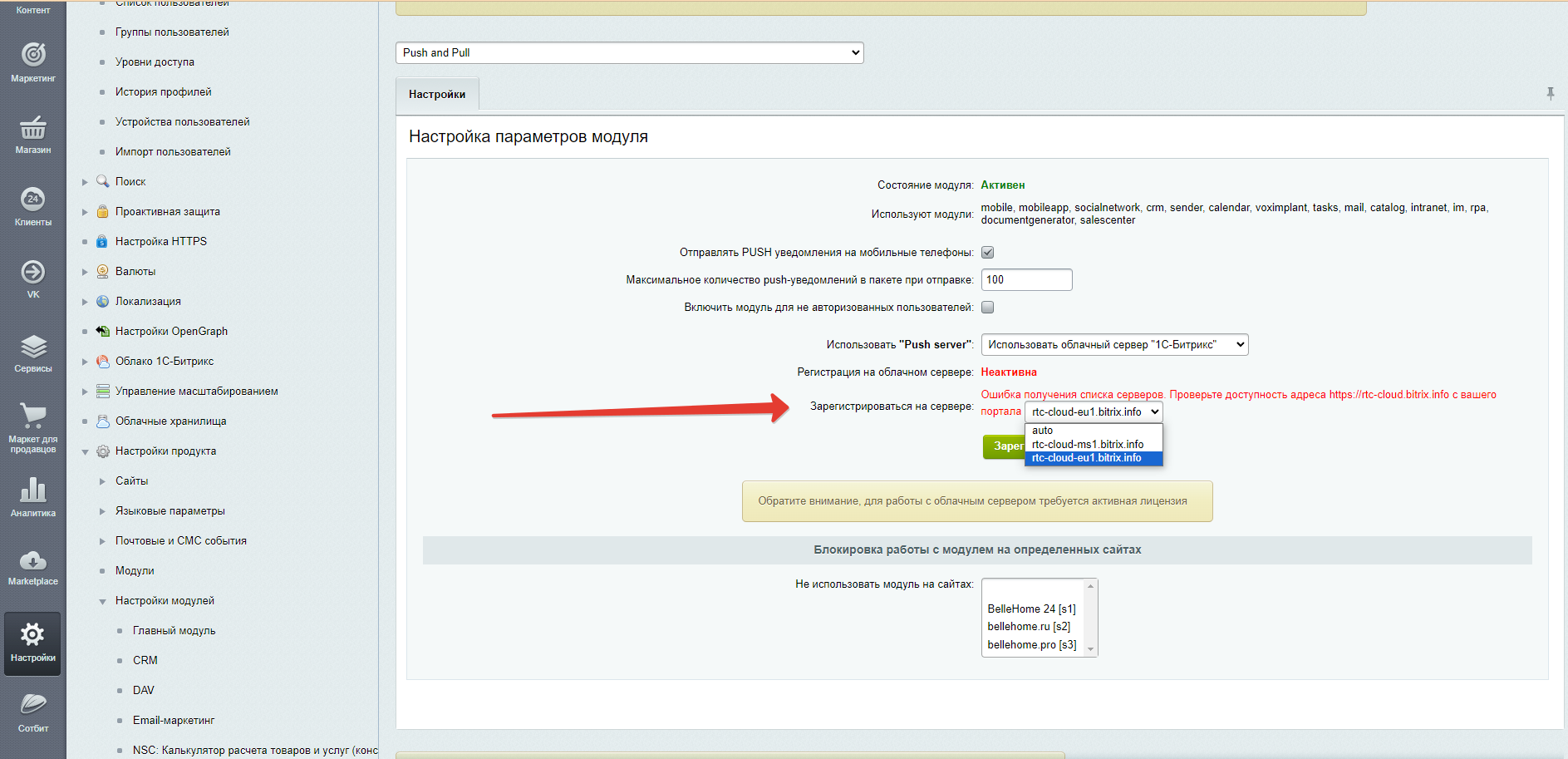This screenshot has height=759, width=1568.
Task: Open the Marketplace cloud icon
Action: (33, 560)
